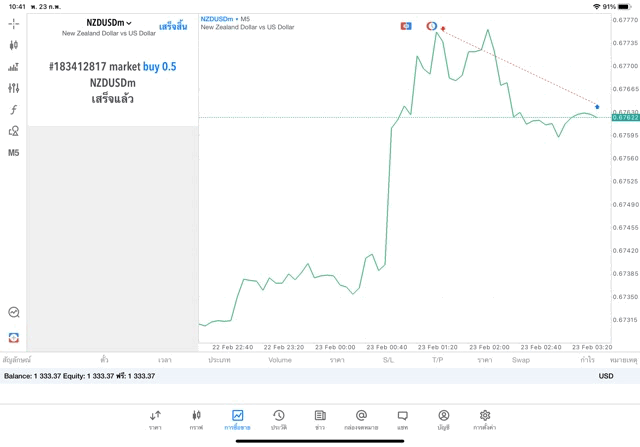Expand the NZDUSDm symbol dropdown
The height and width of the screenshot is (447, 640).
[x=109, y=23]
